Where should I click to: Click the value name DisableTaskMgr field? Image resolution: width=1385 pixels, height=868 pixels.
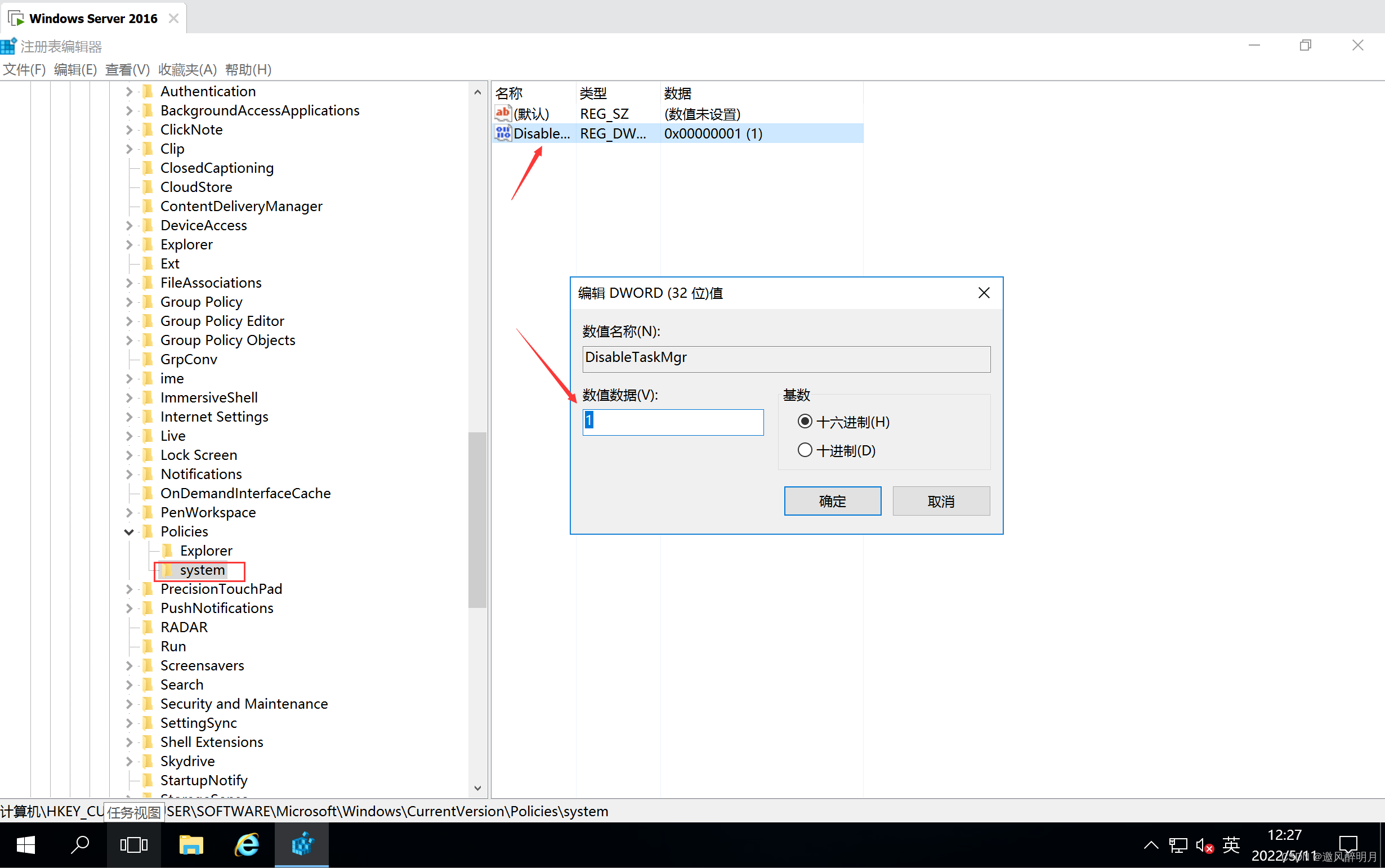pos(786,359)
